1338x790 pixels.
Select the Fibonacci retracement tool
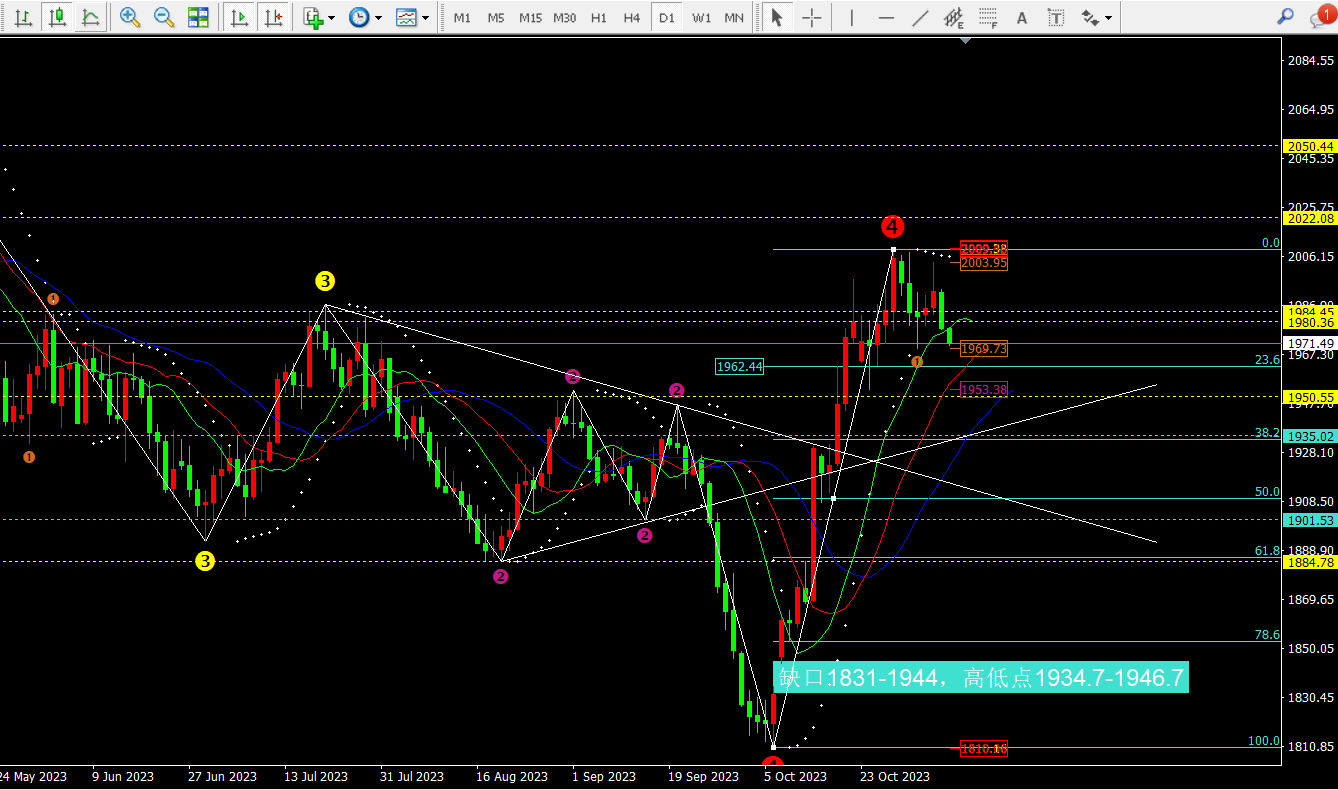pos(988,17)
